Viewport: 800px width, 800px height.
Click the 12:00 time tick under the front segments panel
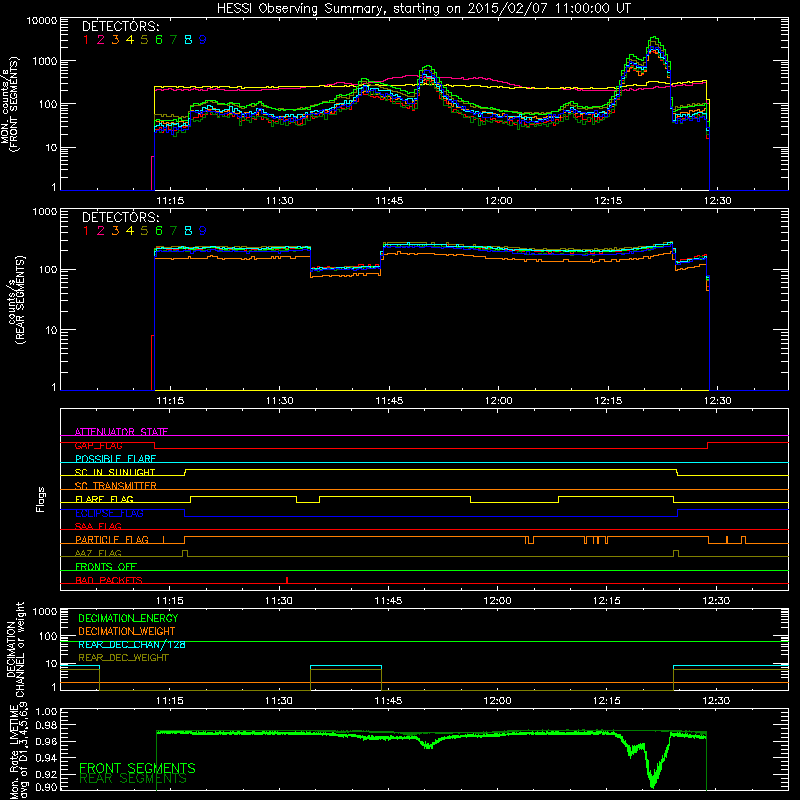pos(498,201)
